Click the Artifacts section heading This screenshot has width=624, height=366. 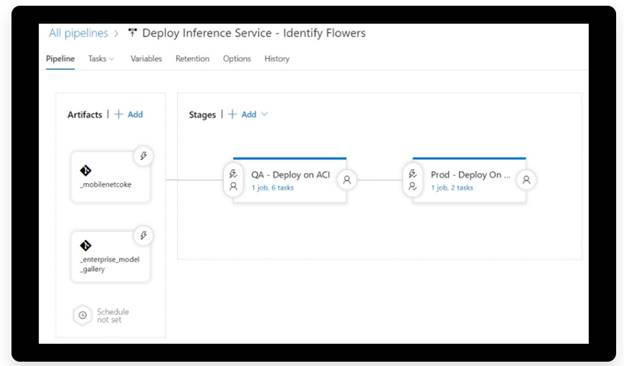click(x=85, y=115)
